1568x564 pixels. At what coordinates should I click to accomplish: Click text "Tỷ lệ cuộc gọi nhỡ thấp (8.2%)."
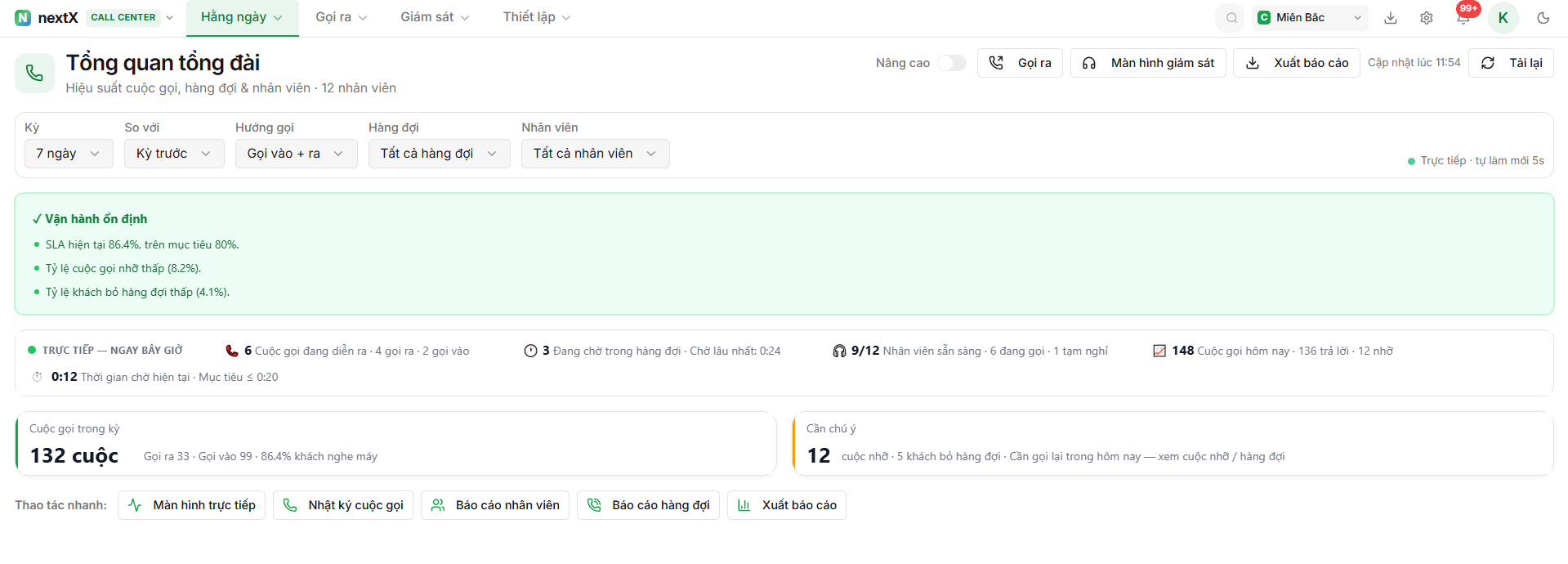tap(123, 268)
